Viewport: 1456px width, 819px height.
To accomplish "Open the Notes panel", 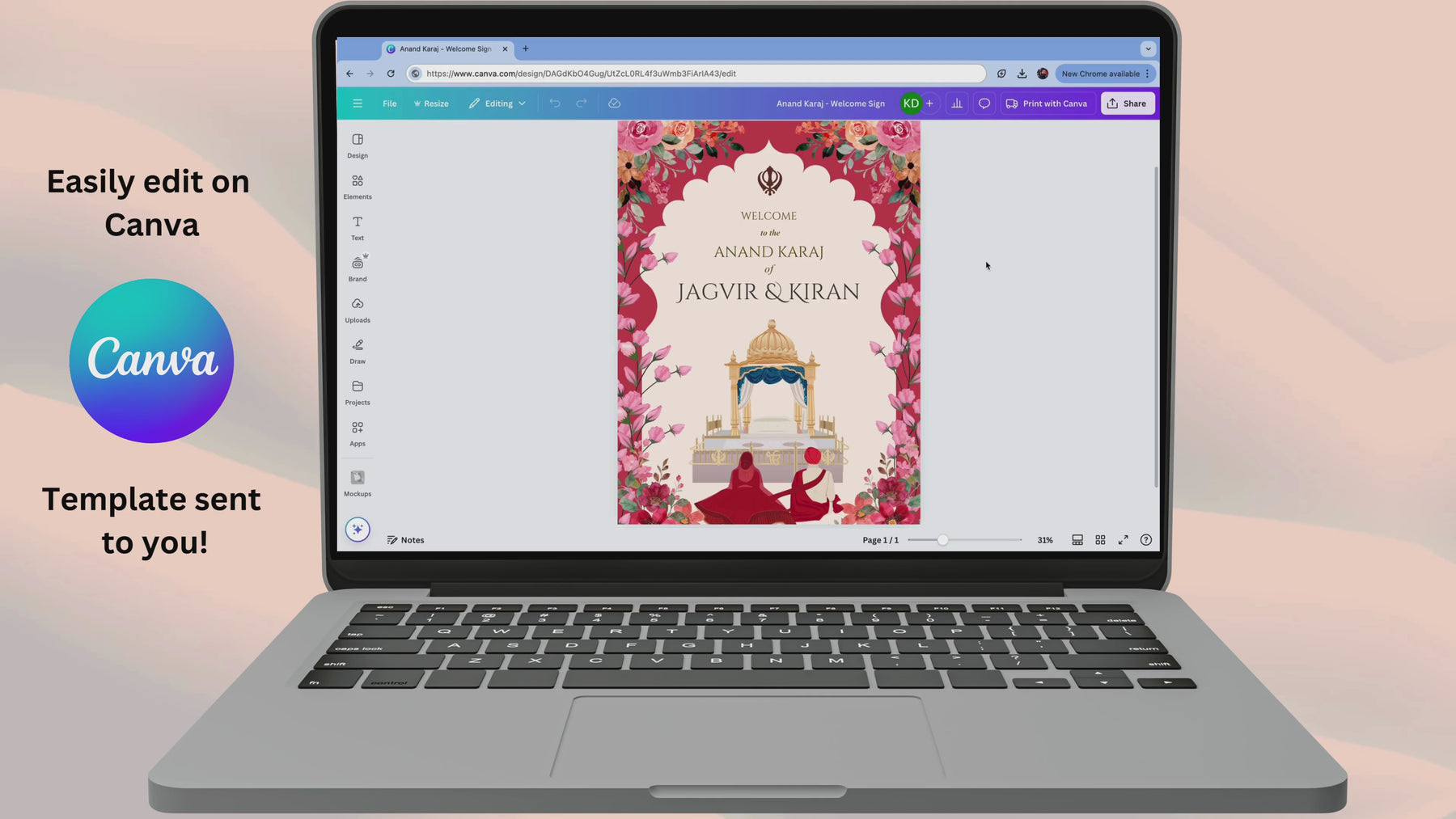I will (405, 540).
